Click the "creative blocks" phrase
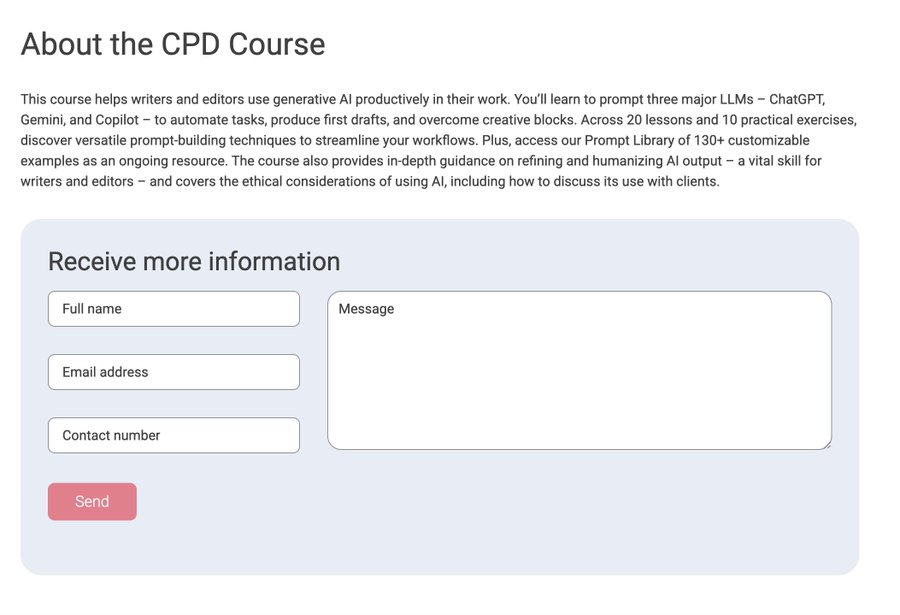Image resolution: width=900 pixels, height=615 pixels. pos(528,120)
